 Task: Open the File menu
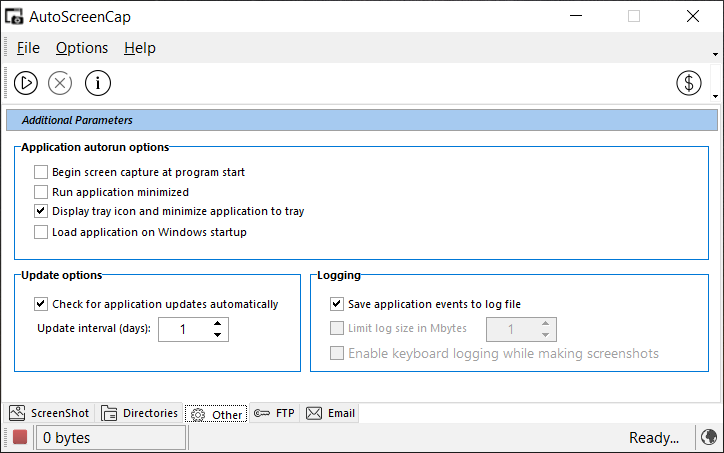pos(28,48)
